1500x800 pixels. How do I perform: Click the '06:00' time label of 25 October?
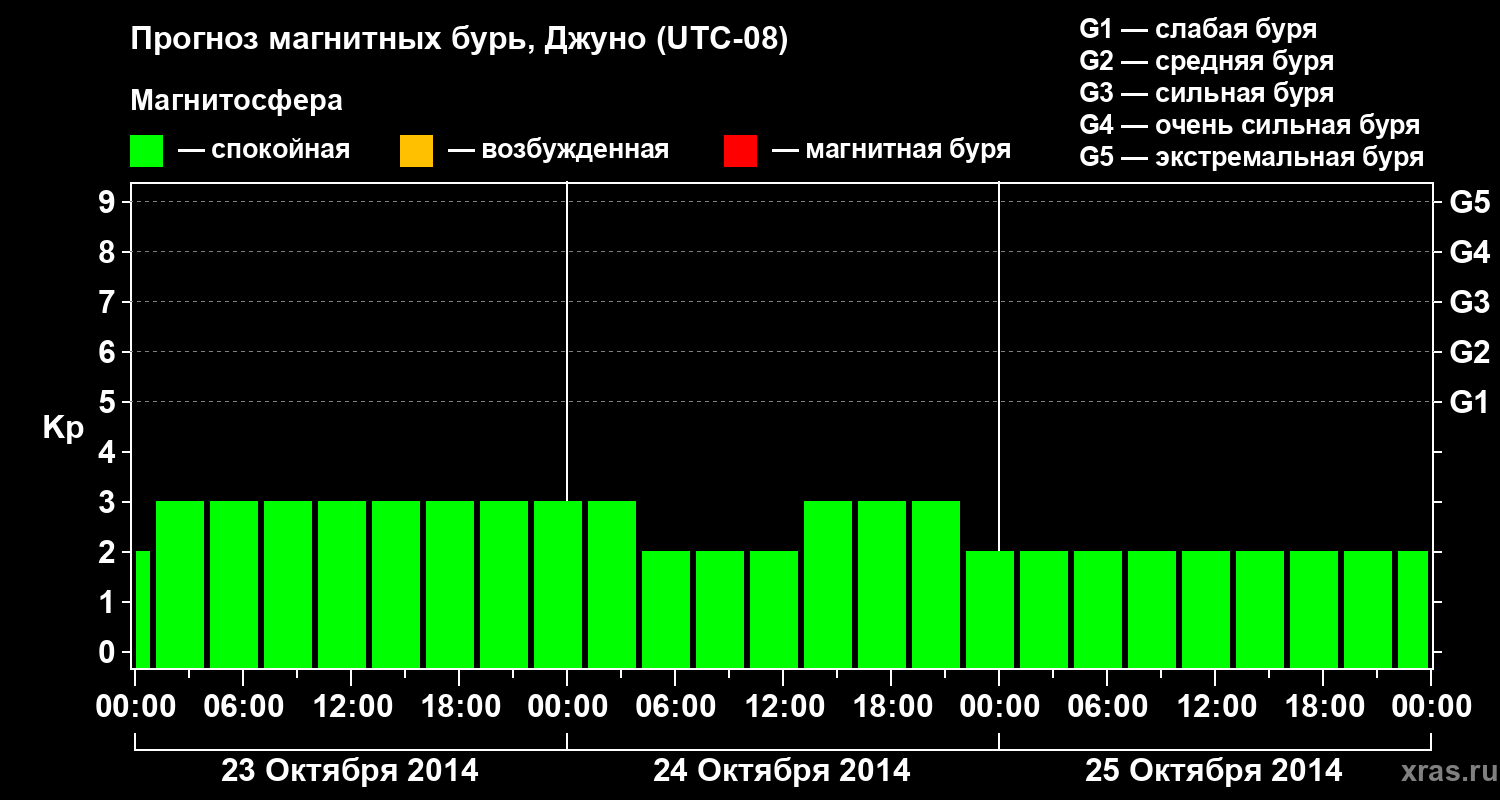pyautogui.click(x=1107, y=707)
